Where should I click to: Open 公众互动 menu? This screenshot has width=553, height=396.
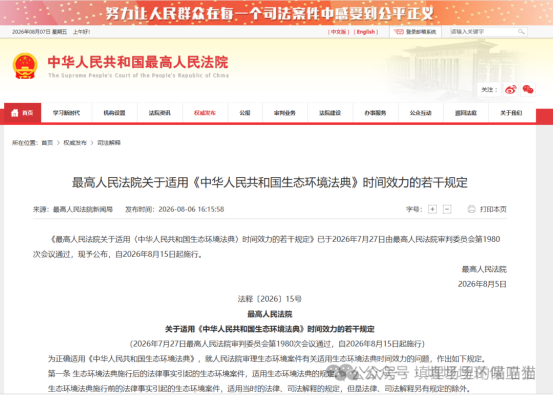420,113
